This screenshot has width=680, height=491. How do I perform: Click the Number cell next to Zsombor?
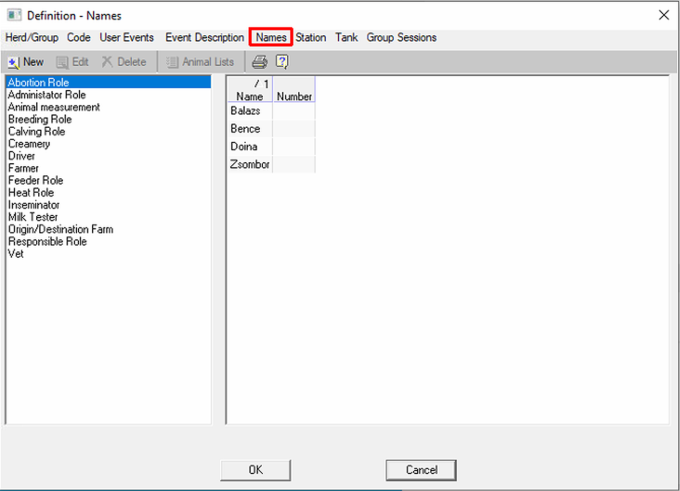294,164
